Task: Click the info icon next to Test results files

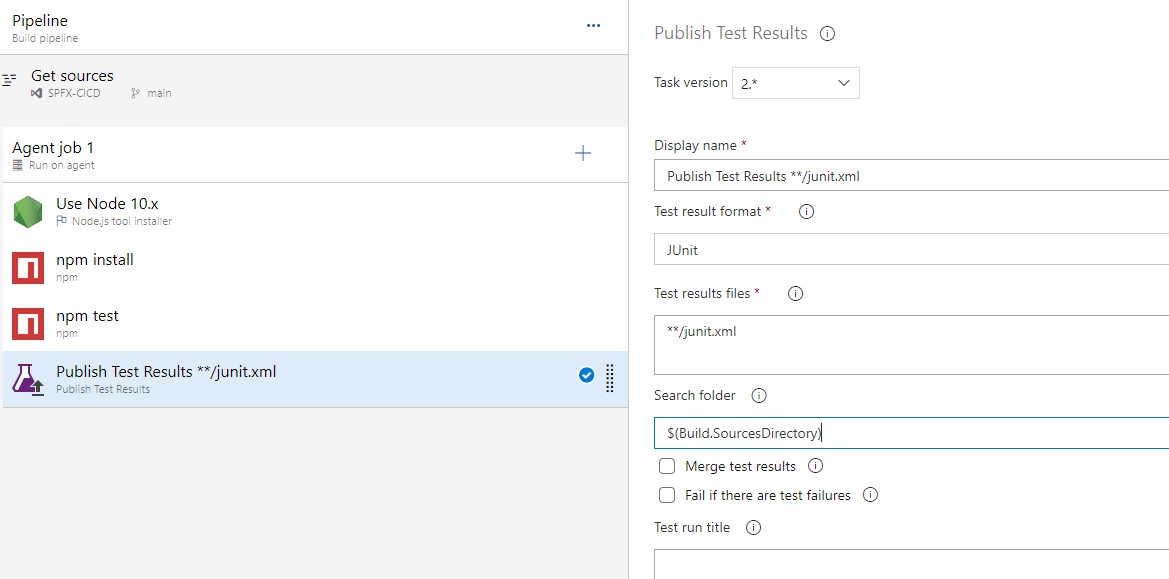Action: 795,294
